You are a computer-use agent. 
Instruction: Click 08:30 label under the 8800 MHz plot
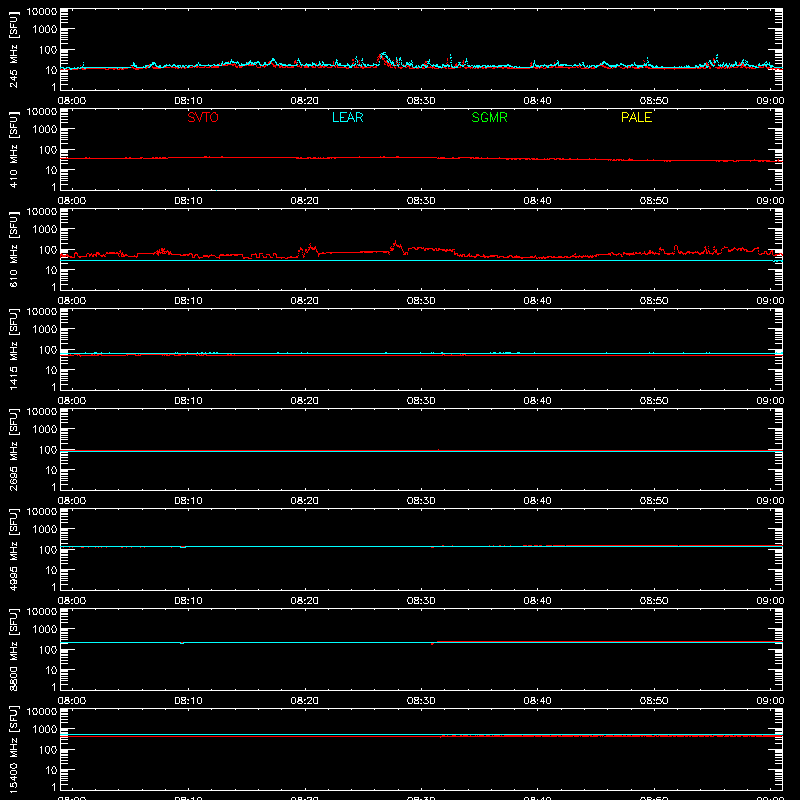[x=421, y=701]
